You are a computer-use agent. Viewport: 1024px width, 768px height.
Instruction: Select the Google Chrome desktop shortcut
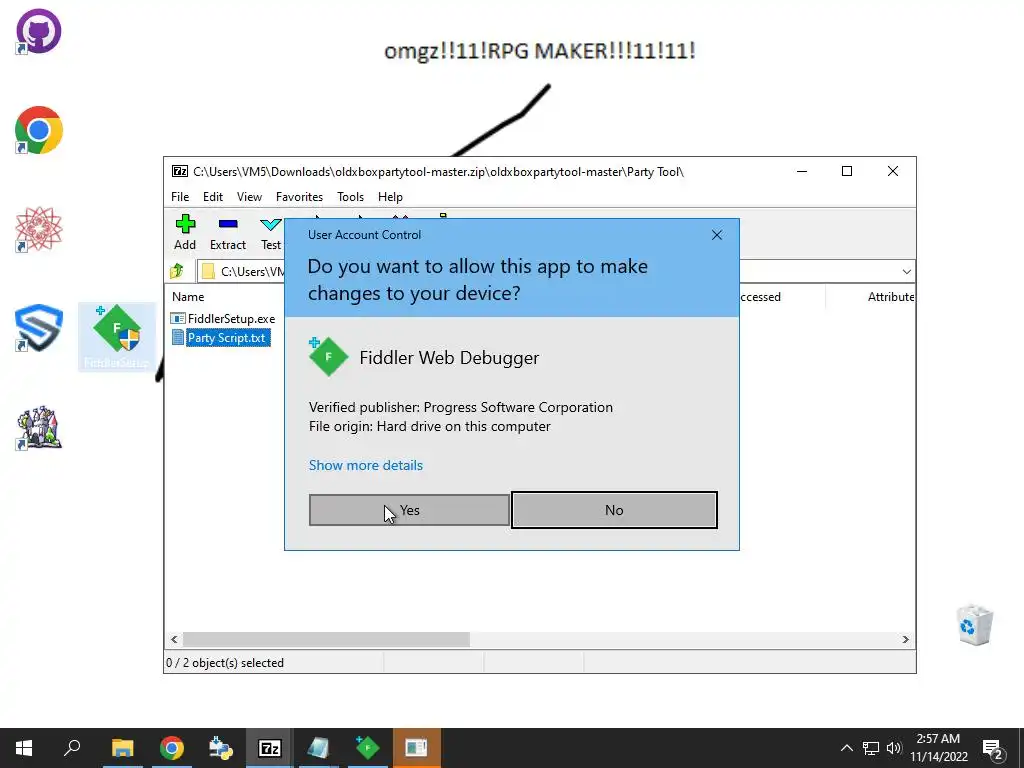(x=39, y=130)
